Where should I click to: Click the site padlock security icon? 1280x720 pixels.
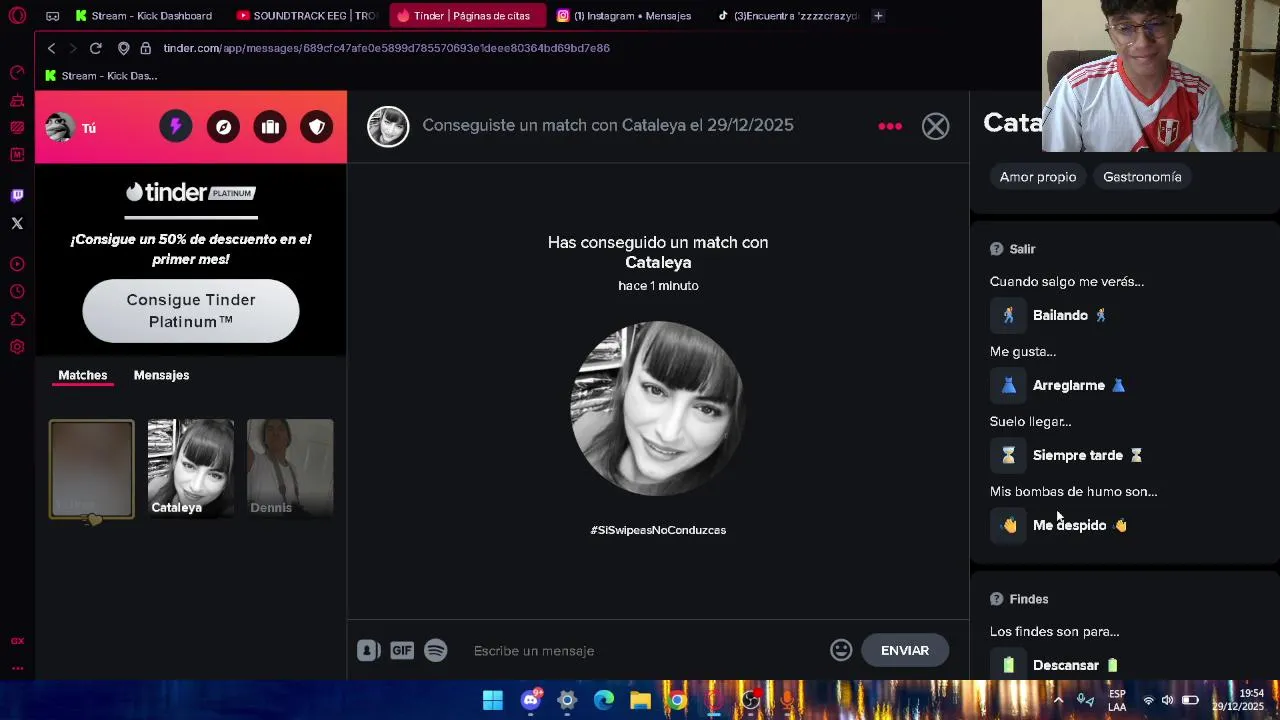coord(145,48)
